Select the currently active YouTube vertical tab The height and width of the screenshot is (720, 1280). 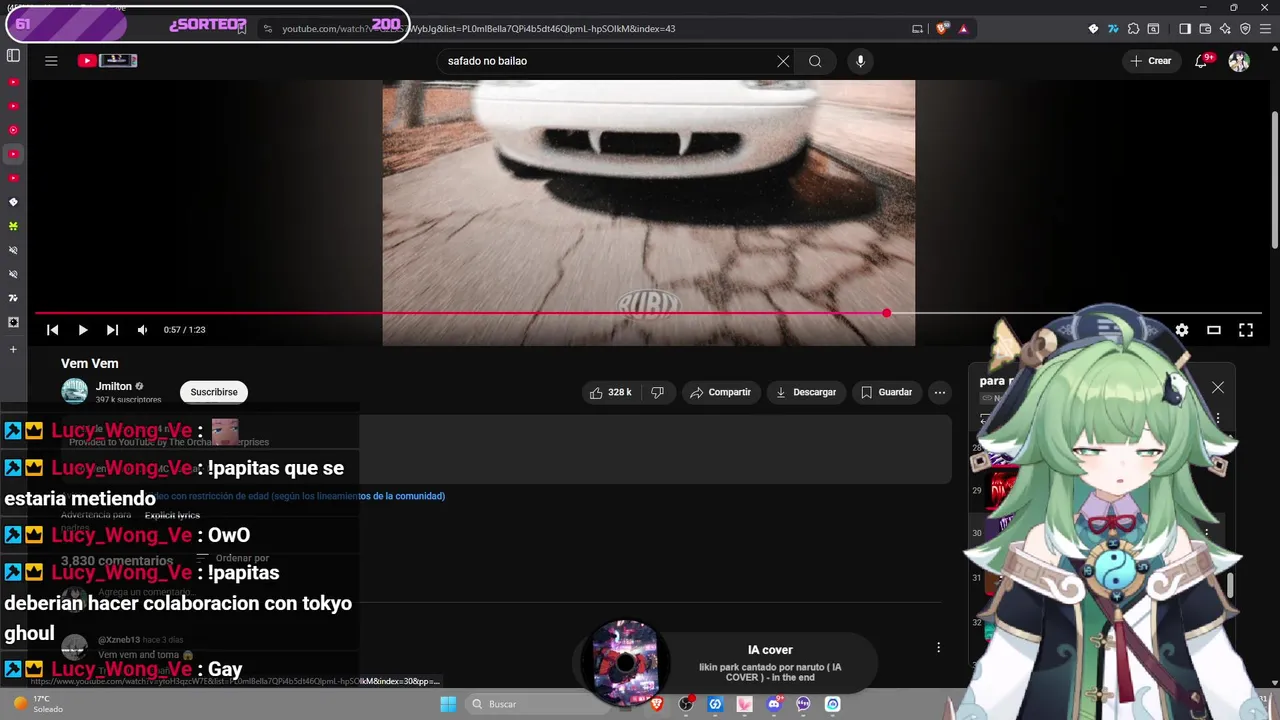point(13,154)
